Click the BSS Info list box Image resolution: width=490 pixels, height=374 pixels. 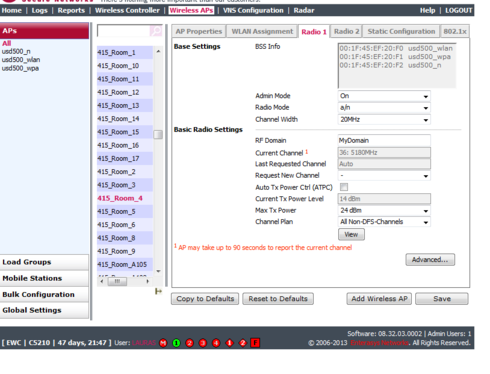coord(397,66)
